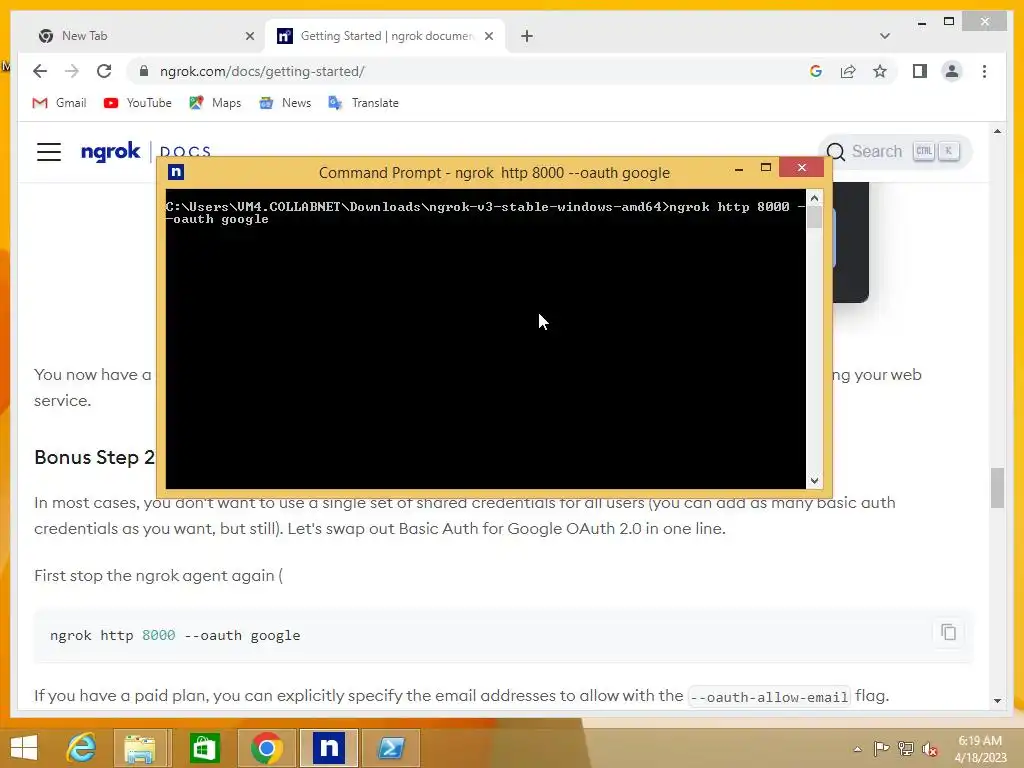Launch Internet Explorer from the taskbar
This screenshot has height=768, width=1024.
82,748
